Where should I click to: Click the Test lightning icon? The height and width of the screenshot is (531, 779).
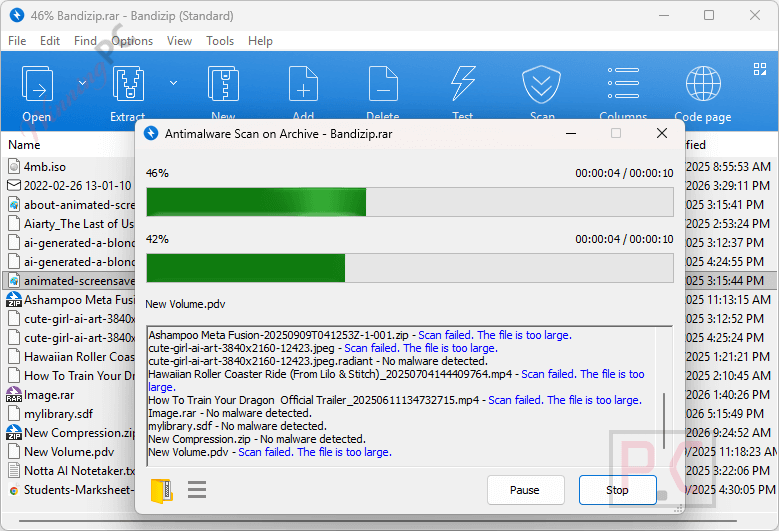[x=463, y=83]
